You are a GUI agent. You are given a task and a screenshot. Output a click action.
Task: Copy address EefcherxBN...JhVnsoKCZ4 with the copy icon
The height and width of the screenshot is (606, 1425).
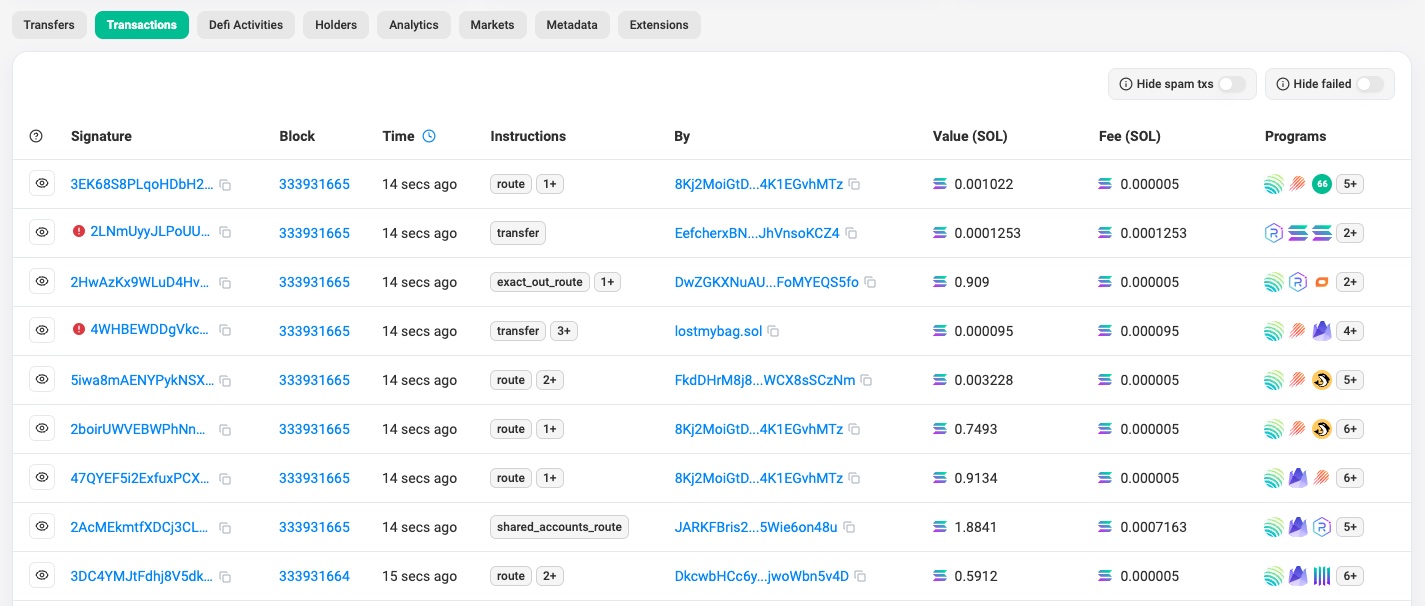851,234
